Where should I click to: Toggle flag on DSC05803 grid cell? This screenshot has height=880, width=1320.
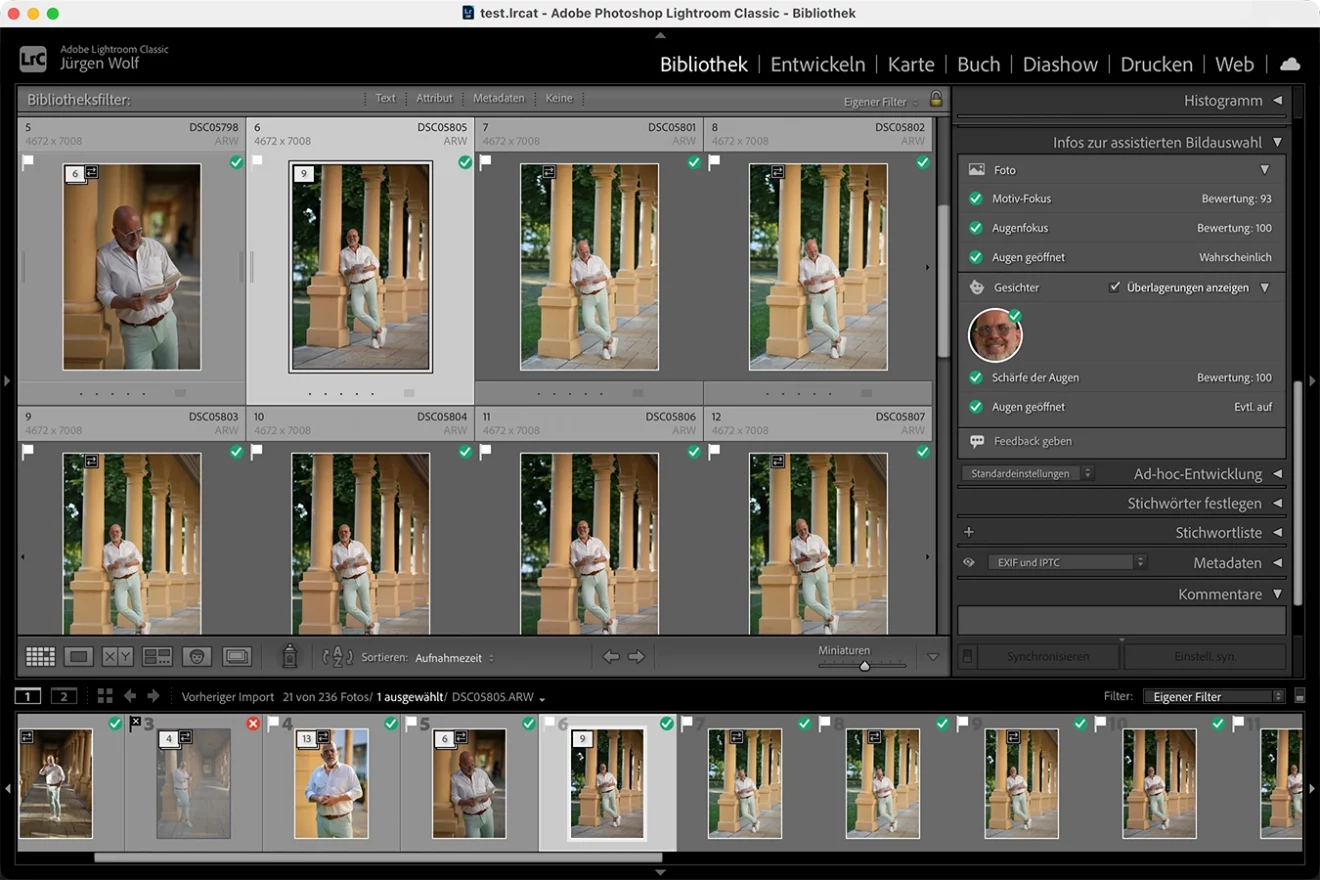tap(28, 451)
